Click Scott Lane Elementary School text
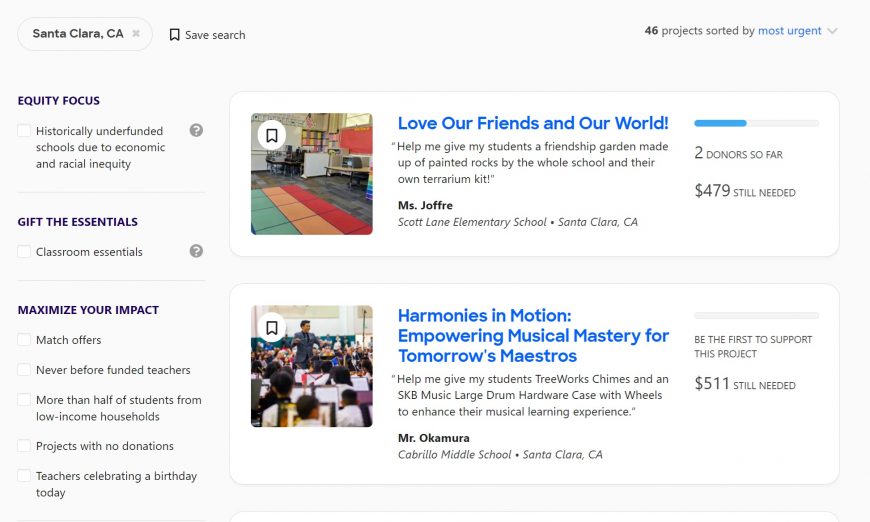The image size is (870, 522). (x=472, y=222)
